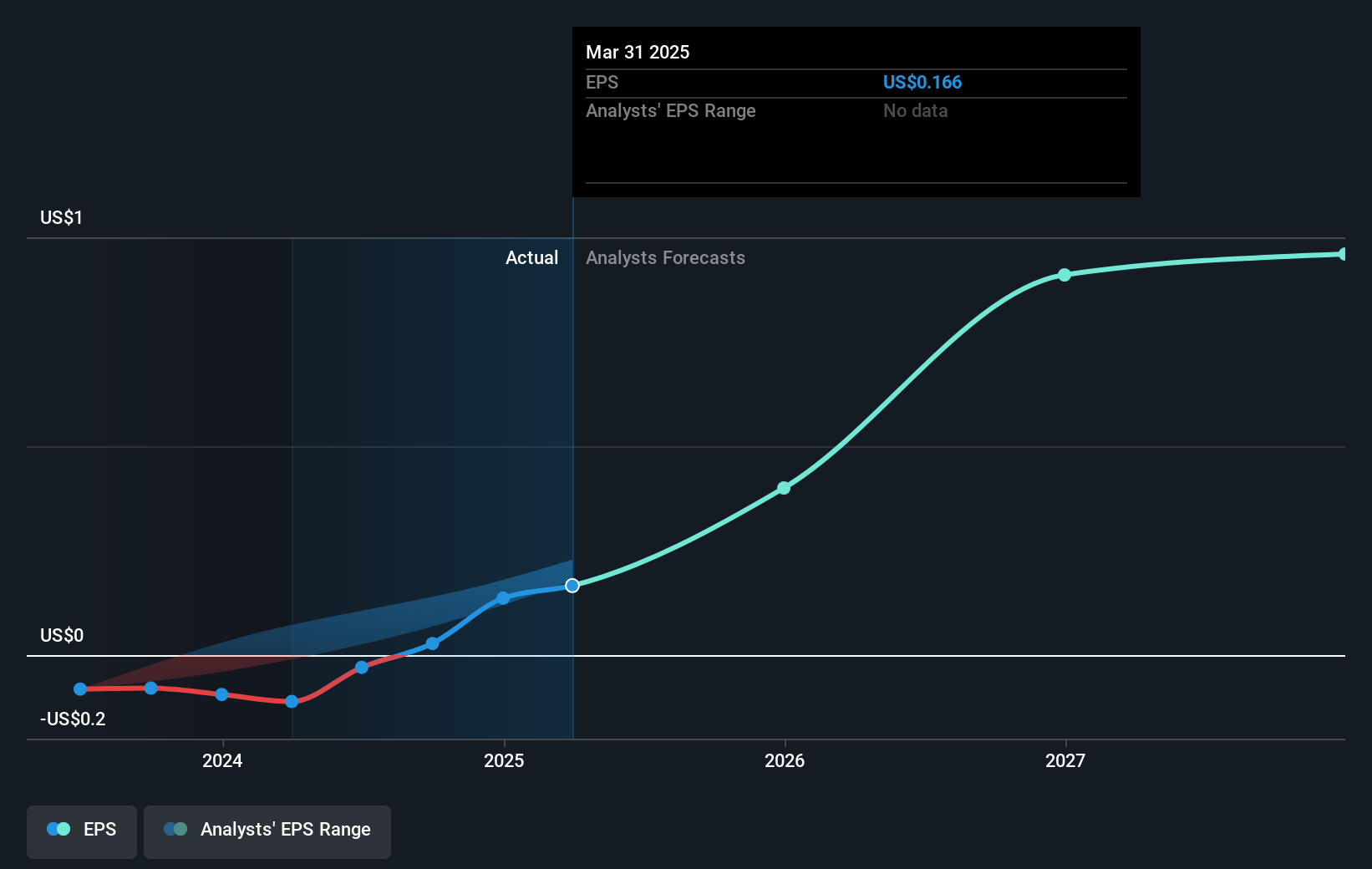
Task: Click the 2024 x-axis label
Action: pyautogui.click(x=222, y=760)
